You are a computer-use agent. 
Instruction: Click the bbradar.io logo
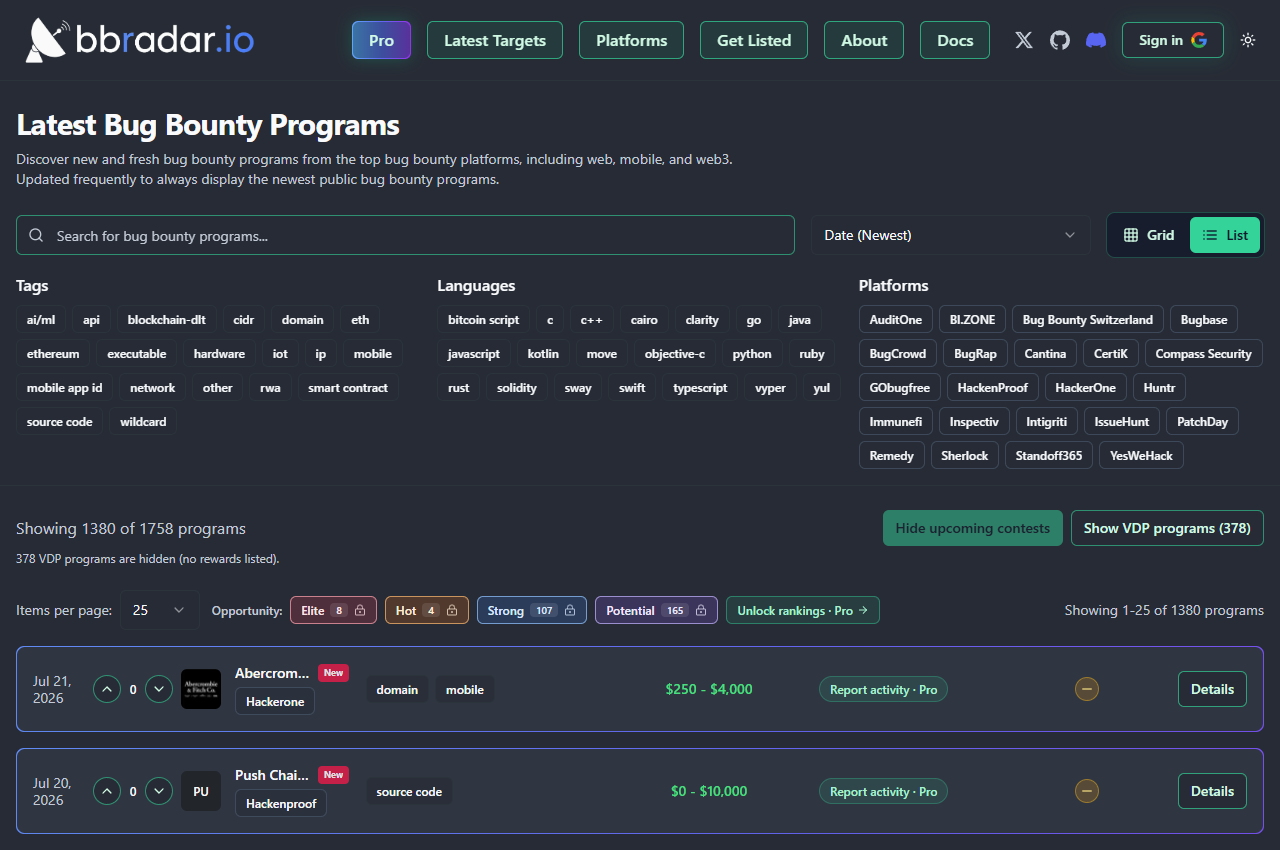(140, 40)
